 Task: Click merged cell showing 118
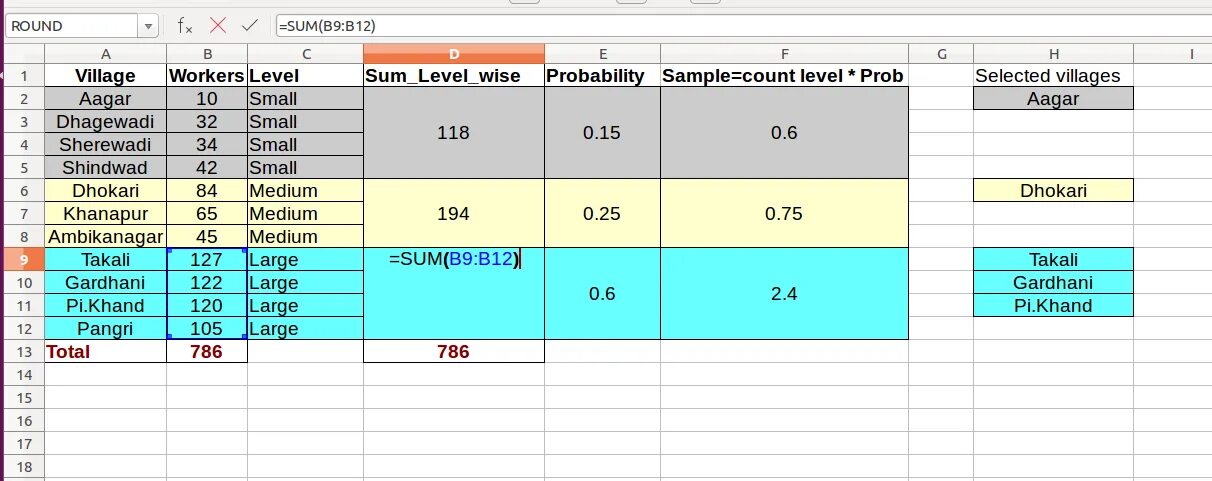454,133
